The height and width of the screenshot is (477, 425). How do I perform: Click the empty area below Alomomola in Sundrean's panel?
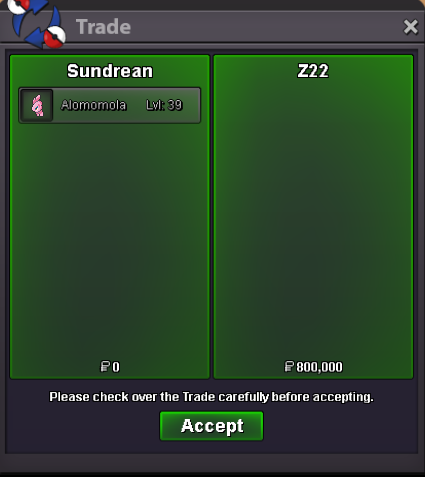tap(110, 240)
